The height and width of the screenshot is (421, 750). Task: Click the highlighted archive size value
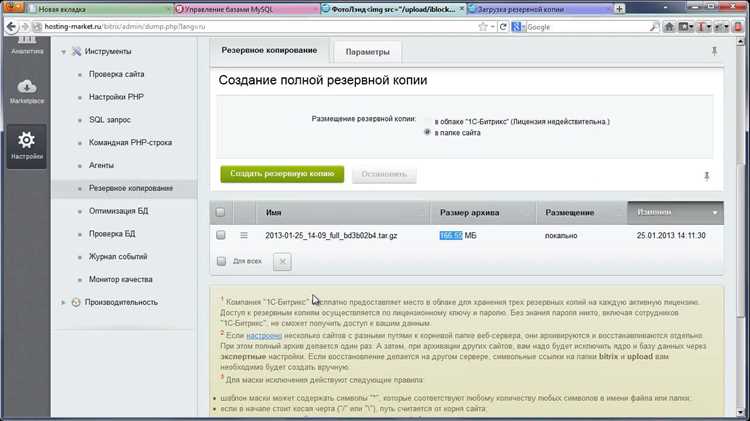tap(451, 235)
